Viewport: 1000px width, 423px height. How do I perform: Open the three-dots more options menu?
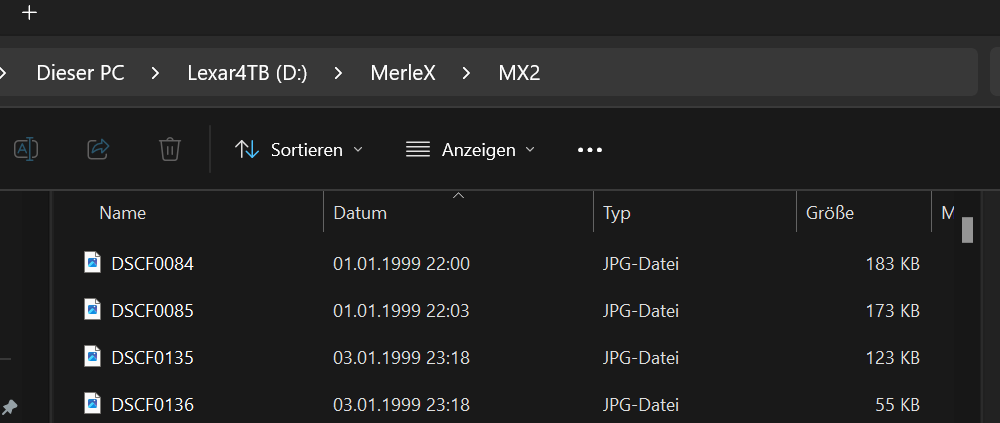tap(590, 150)
